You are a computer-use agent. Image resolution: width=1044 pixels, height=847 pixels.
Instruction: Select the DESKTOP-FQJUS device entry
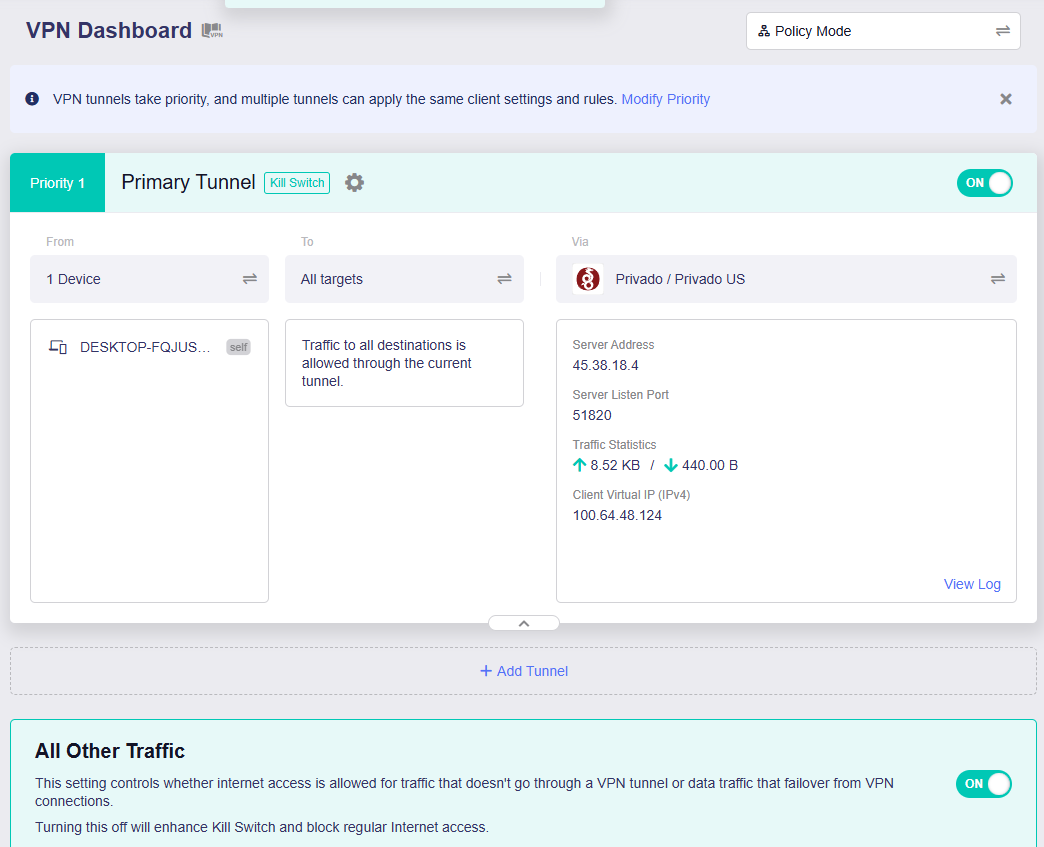coord(146,347)
